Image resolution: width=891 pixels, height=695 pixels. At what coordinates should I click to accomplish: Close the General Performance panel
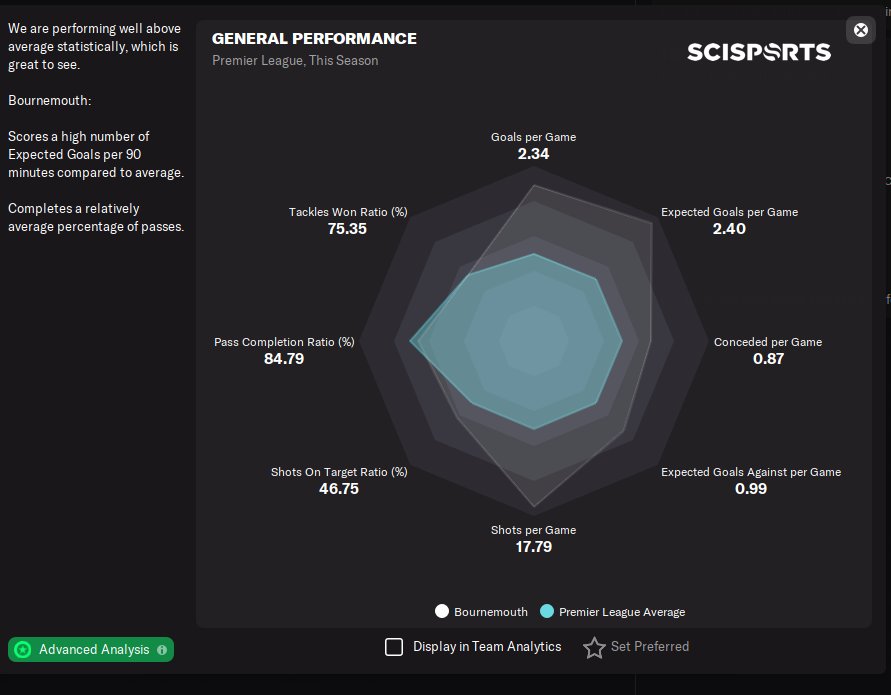(x=860, y=30)
